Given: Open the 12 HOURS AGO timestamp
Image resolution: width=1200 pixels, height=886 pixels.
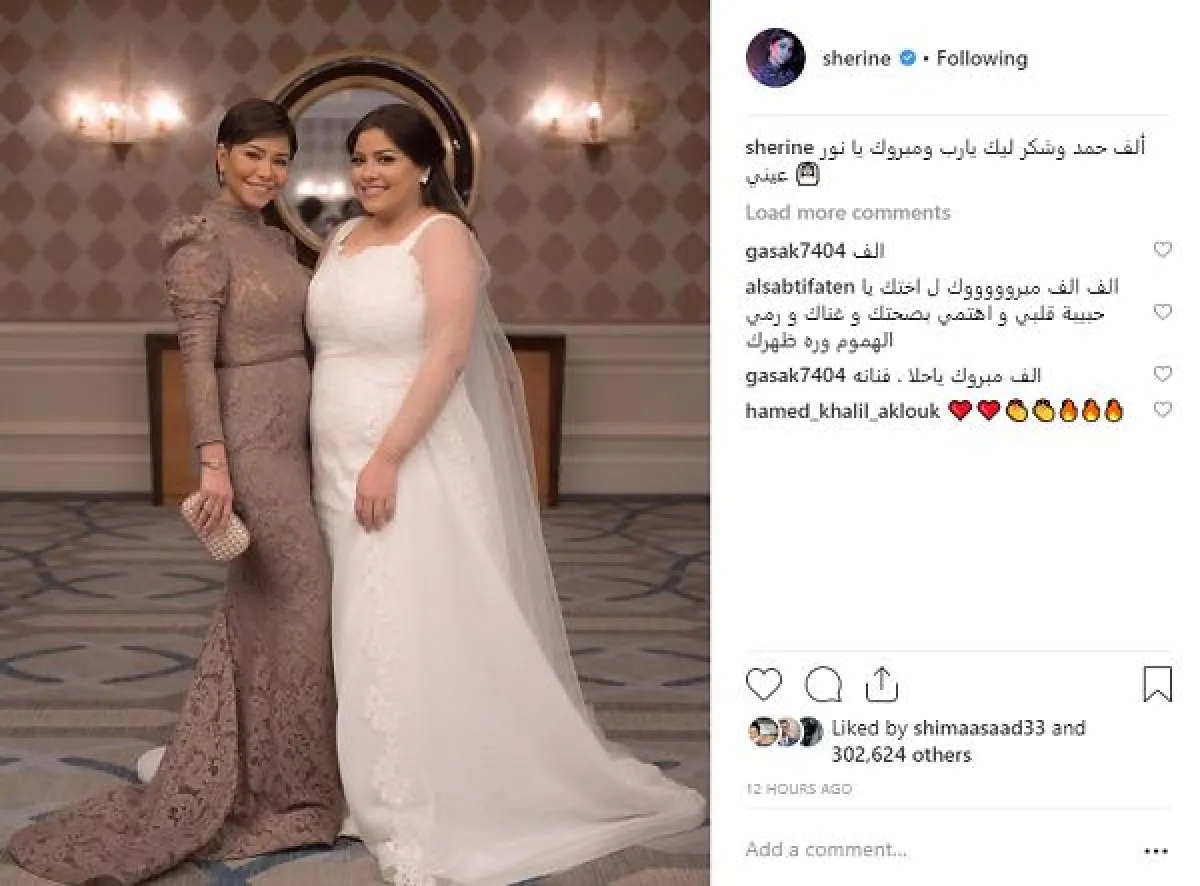Looking at the screenshot, I should 799,789.
